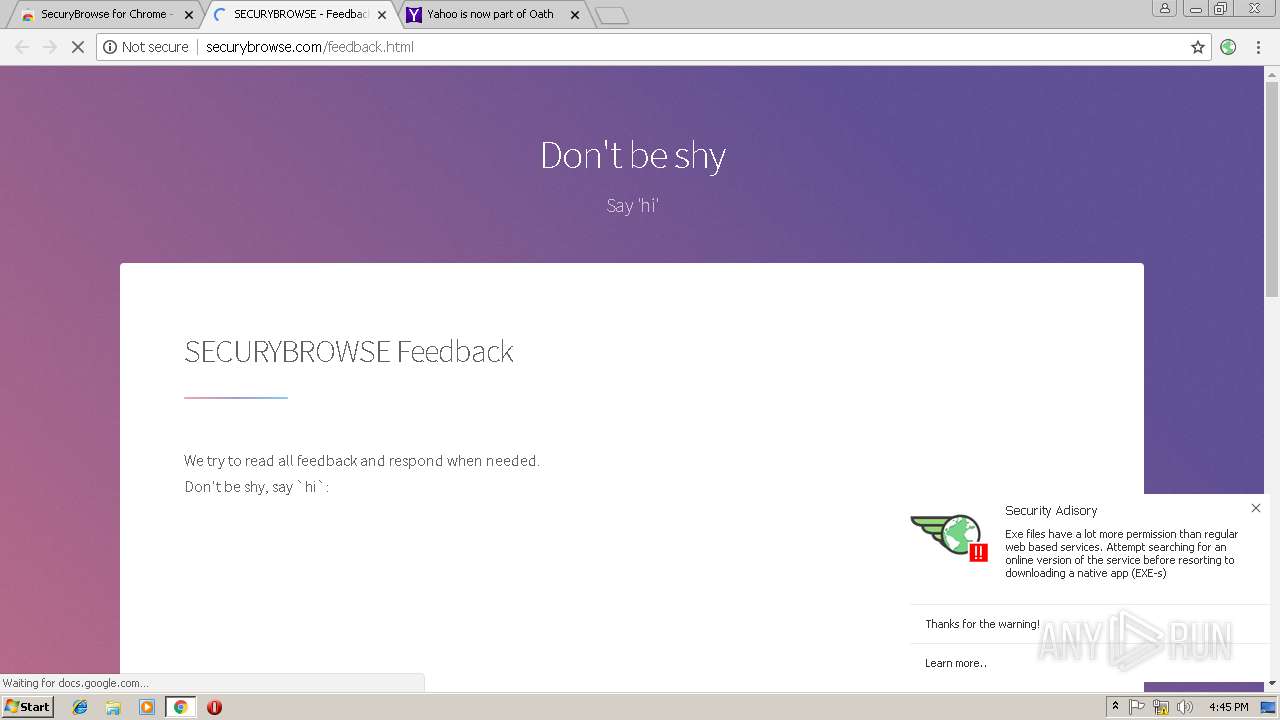Image resolution: width=1280 pixels, height=720 pixels.
Task: Go forward to the next page
Action: pos(50,47)
